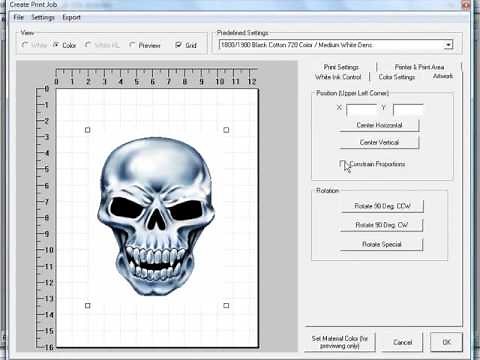
Task: Click the Y position input field
Action: [x=408, y=110]
